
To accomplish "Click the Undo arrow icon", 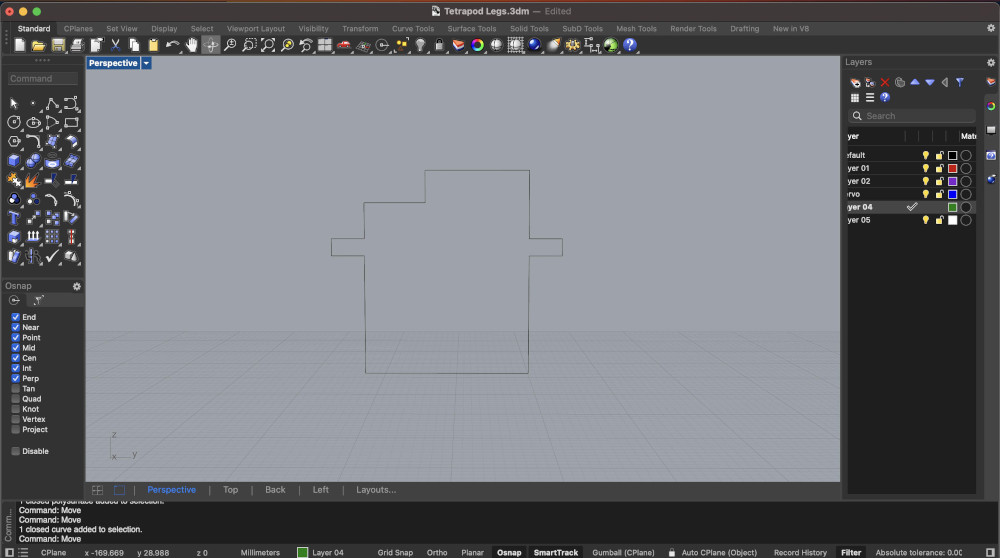I will pos(172,45).
